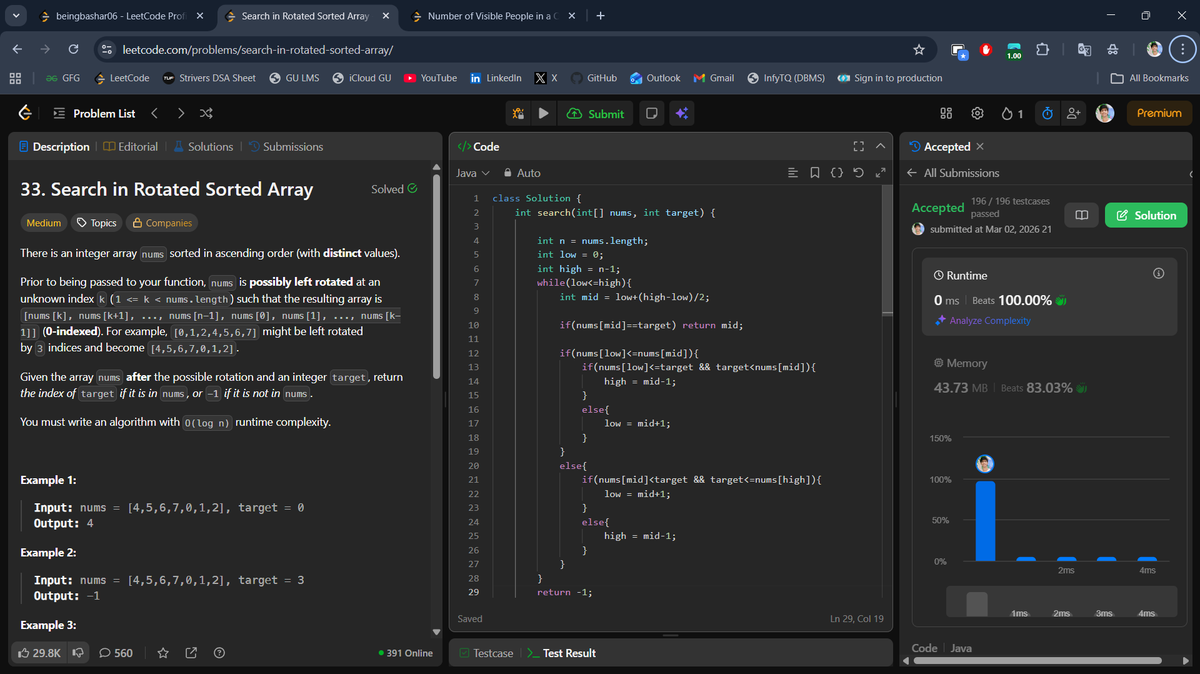Collapse the Code panel chevron

coord(880,146)
